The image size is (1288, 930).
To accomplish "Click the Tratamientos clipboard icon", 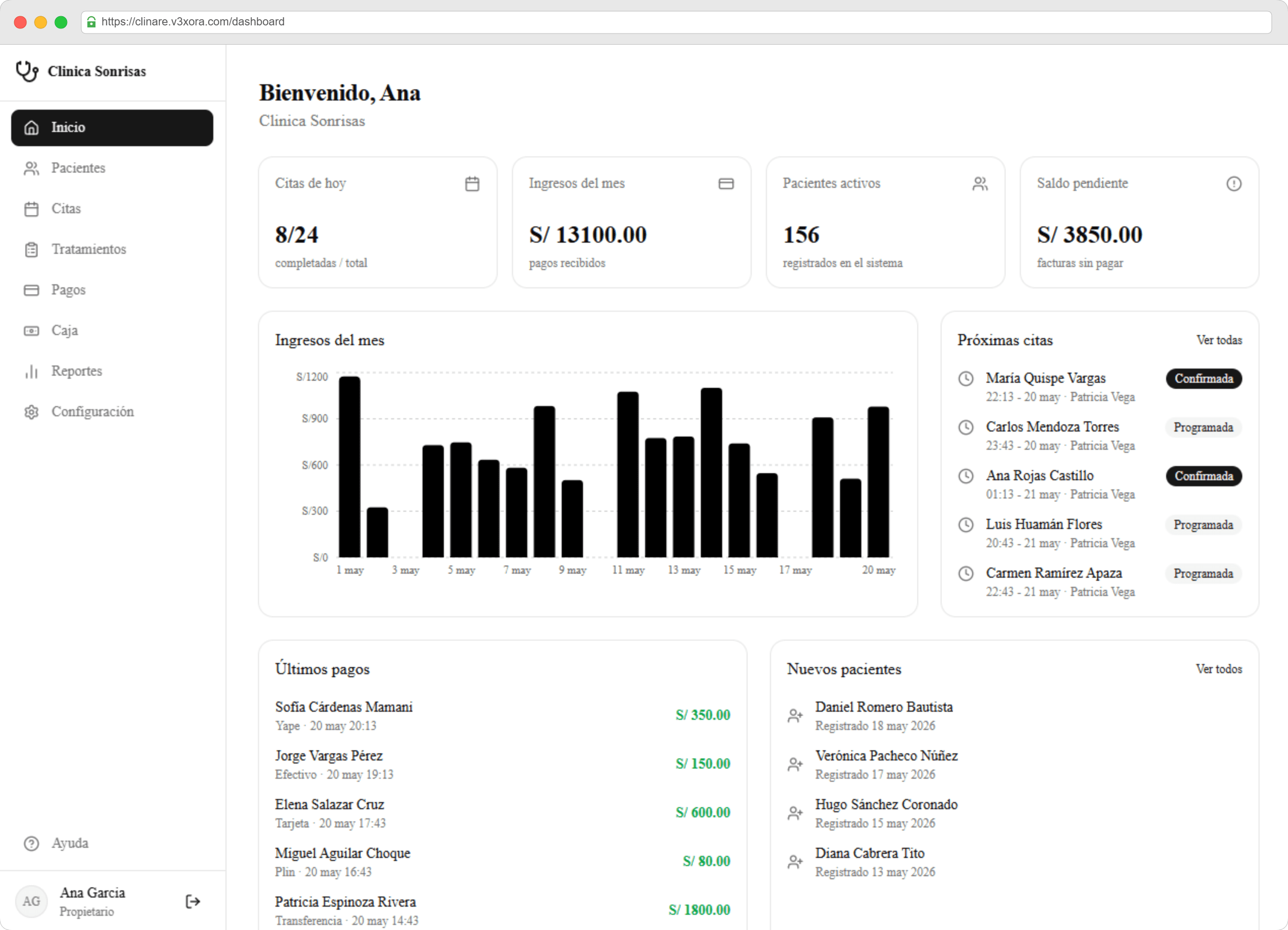I will 31,250.
